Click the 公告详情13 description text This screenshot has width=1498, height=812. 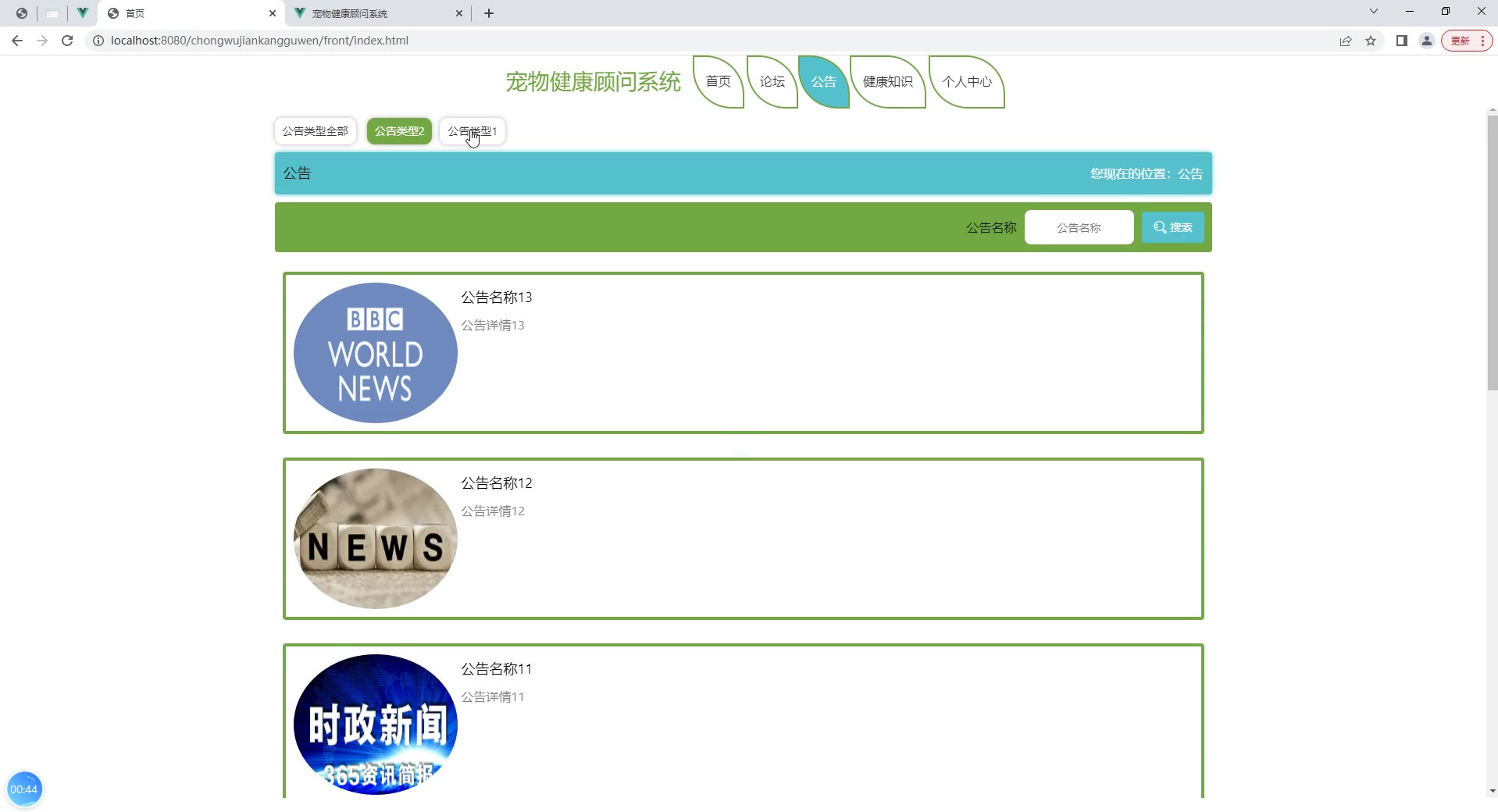click(x=493, y=326)
